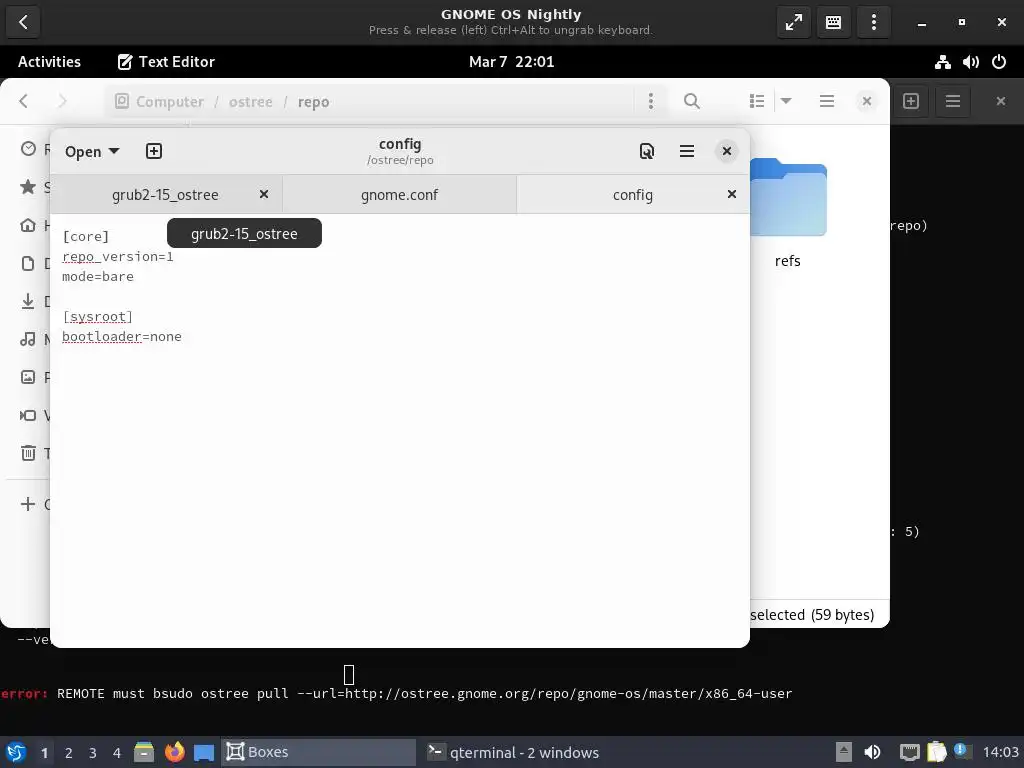Expand view options dropdown in Files
Image resolution: width=1024 pixels, height=768 pixels.
786,101
